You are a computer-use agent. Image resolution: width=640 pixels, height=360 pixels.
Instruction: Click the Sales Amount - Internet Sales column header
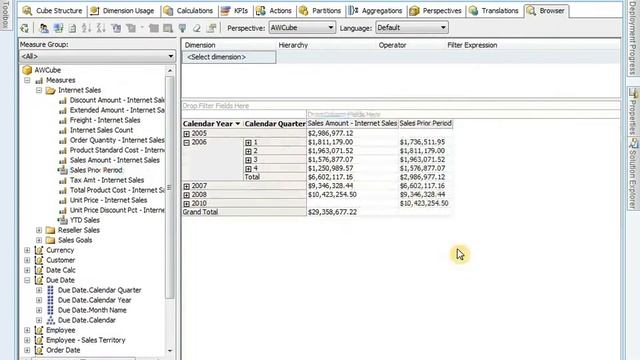tap(352, 123)
